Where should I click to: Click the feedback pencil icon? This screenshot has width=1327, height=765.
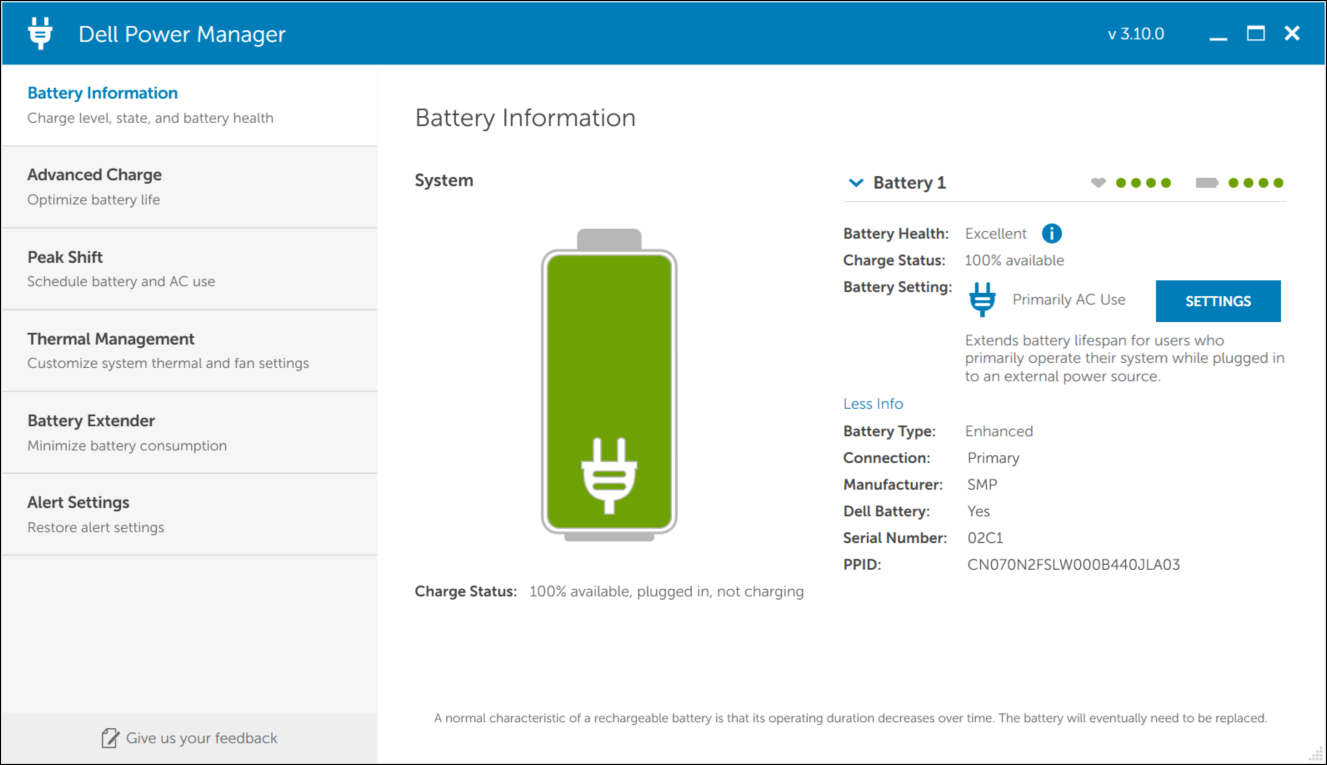[109, 738]
